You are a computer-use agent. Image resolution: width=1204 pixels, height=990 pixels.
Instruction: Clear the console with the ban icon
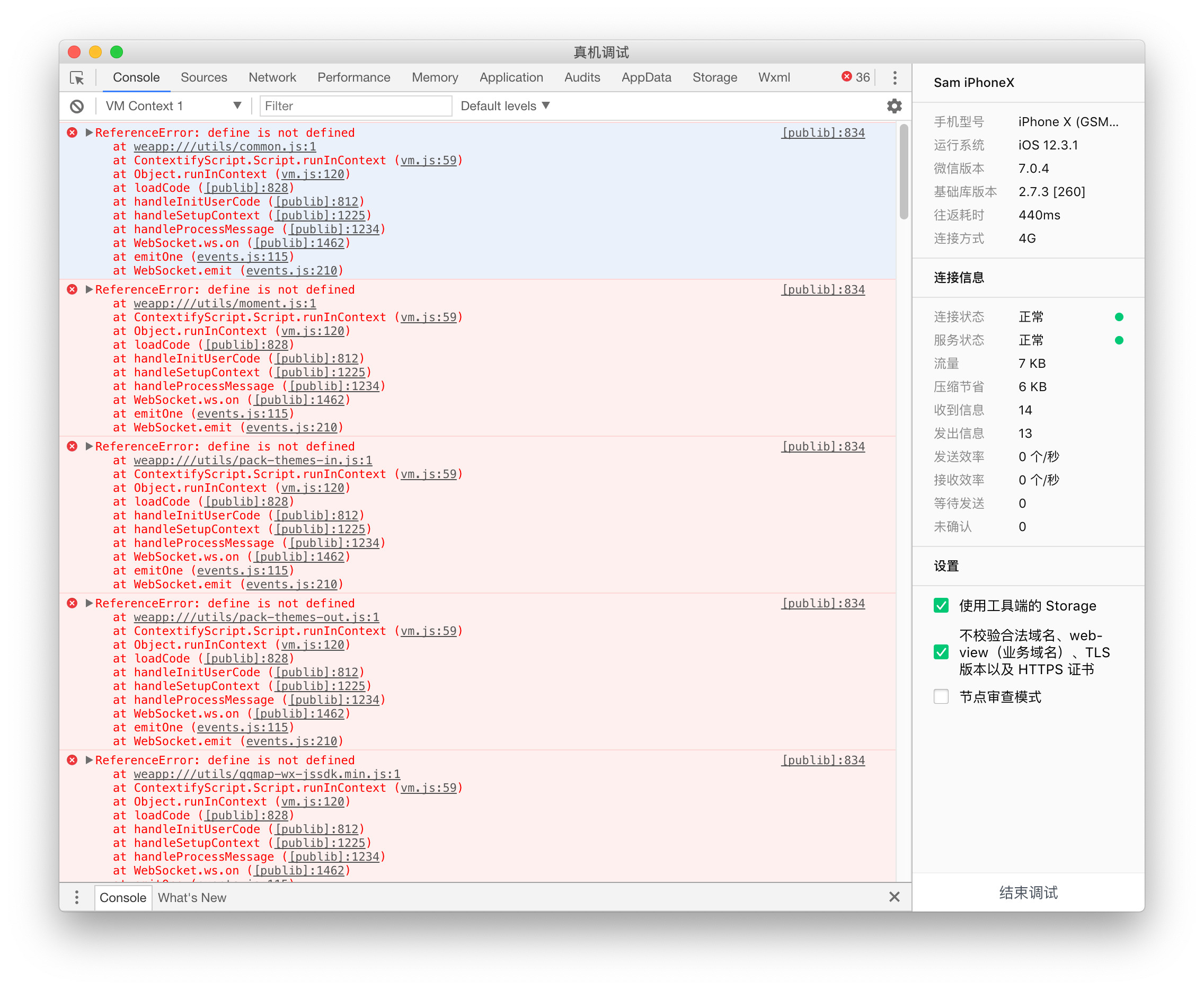(77, 106)
